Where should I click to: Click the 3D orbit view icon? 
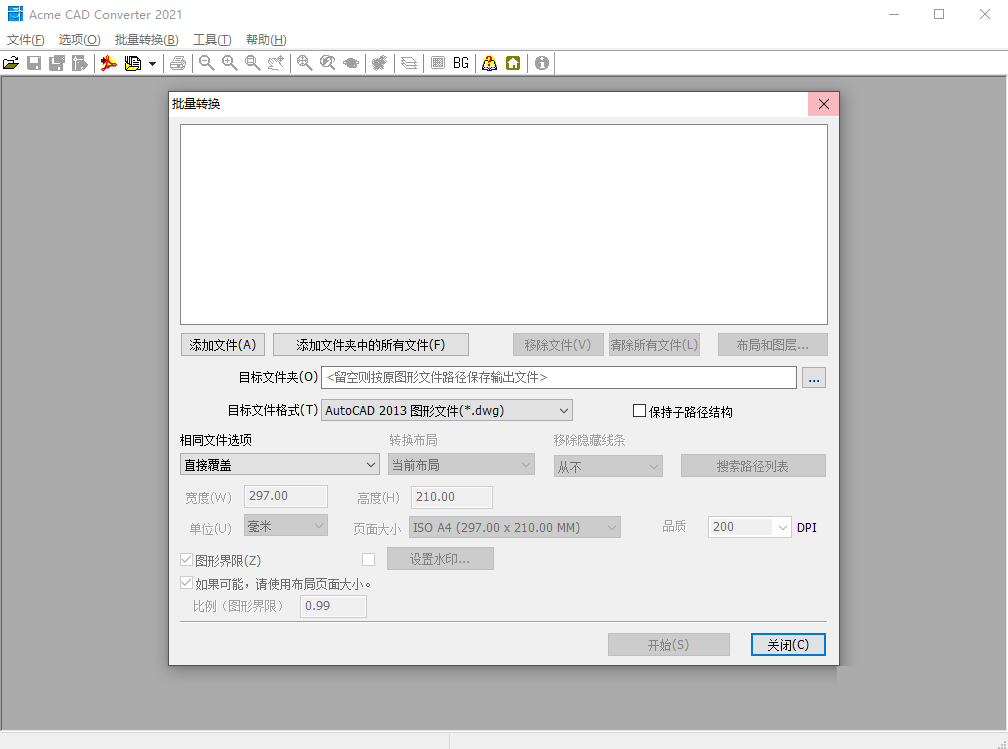(351, 63)
